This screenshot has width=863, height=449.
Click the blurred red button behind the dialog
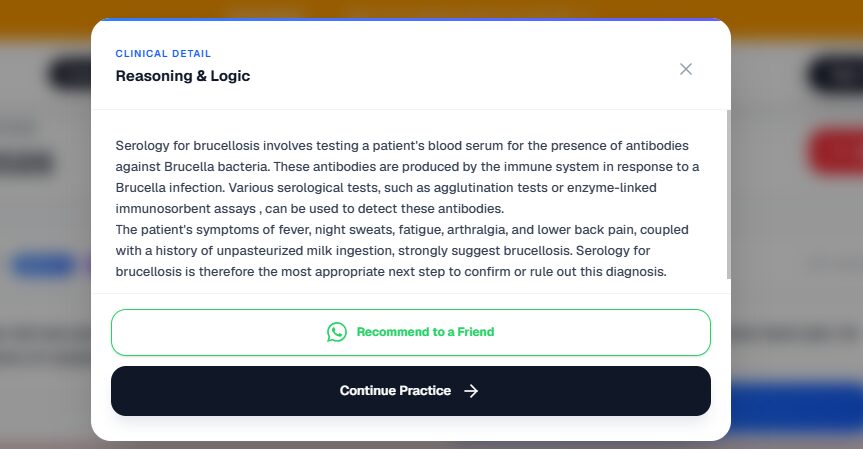tap(835, 151)
